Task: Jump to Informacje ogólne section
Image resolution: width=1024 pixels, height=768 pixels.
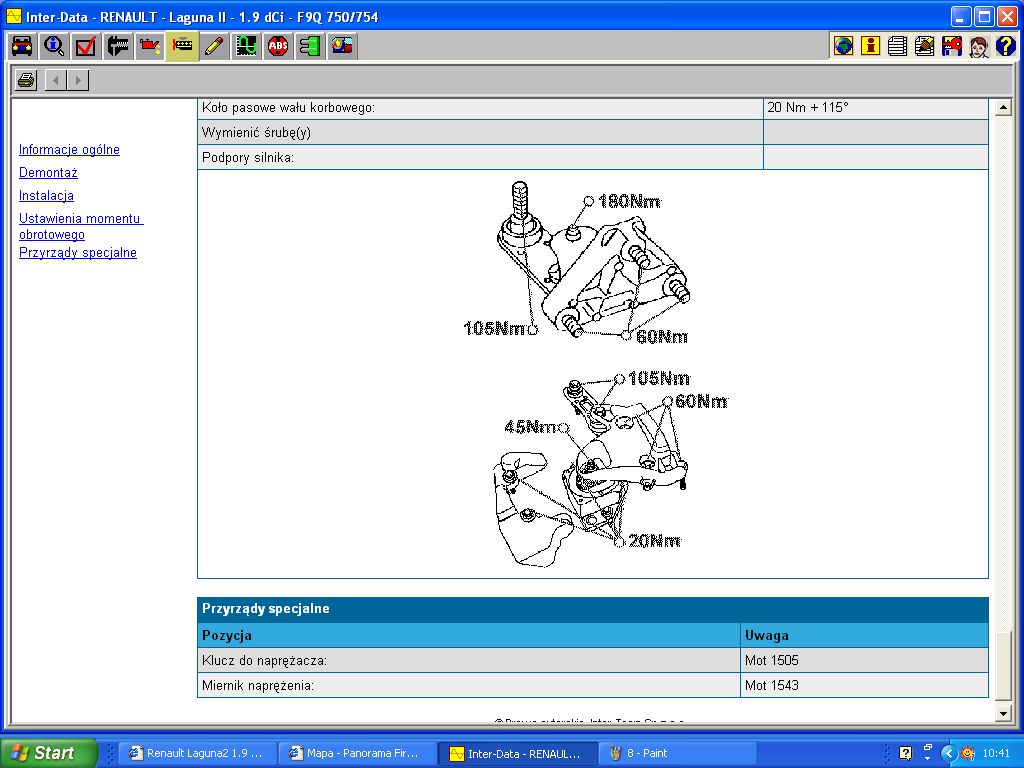Action: pyautogui.click(x=69, y=150)
